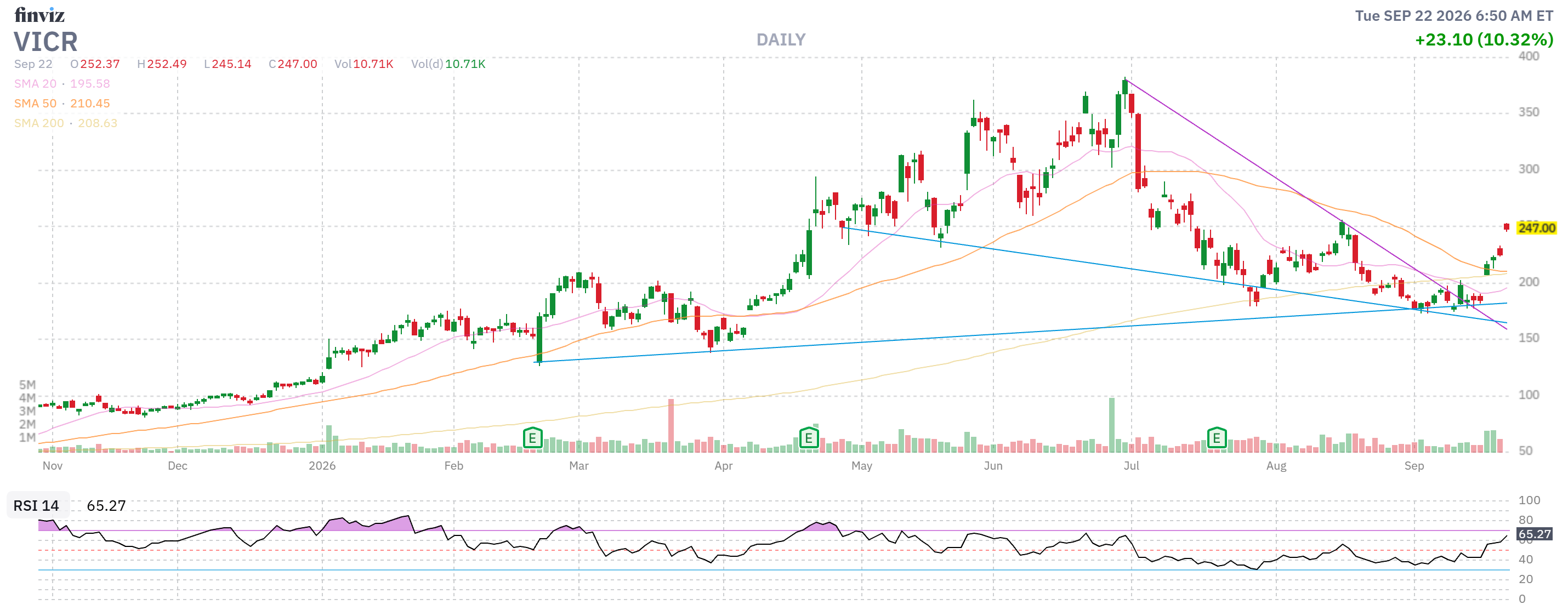Click the yellow 247.00 price tag

pos(1536,229)
